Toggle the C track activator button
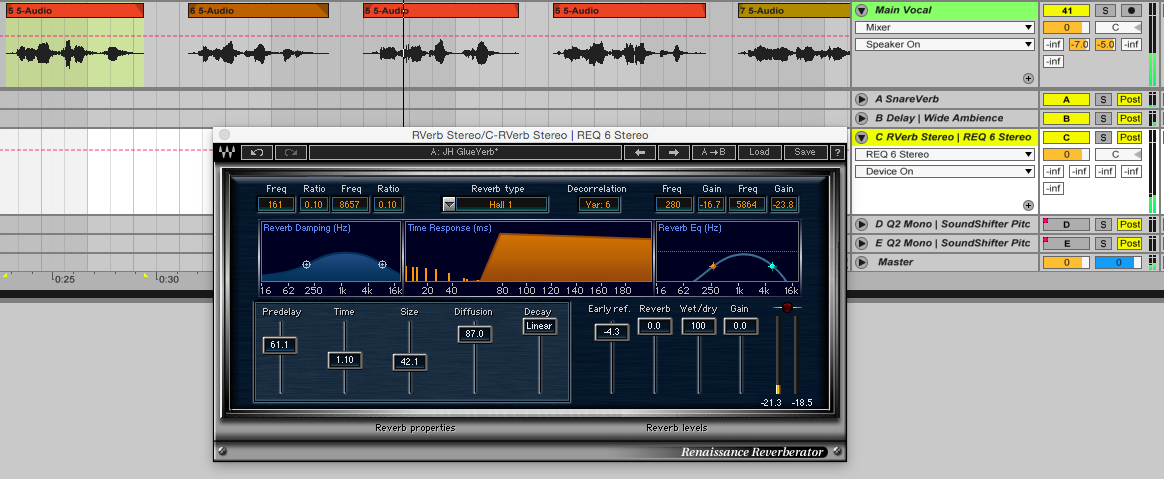Image resolution: width=1164 pixels, height=479 pixels. (1066, 137)
